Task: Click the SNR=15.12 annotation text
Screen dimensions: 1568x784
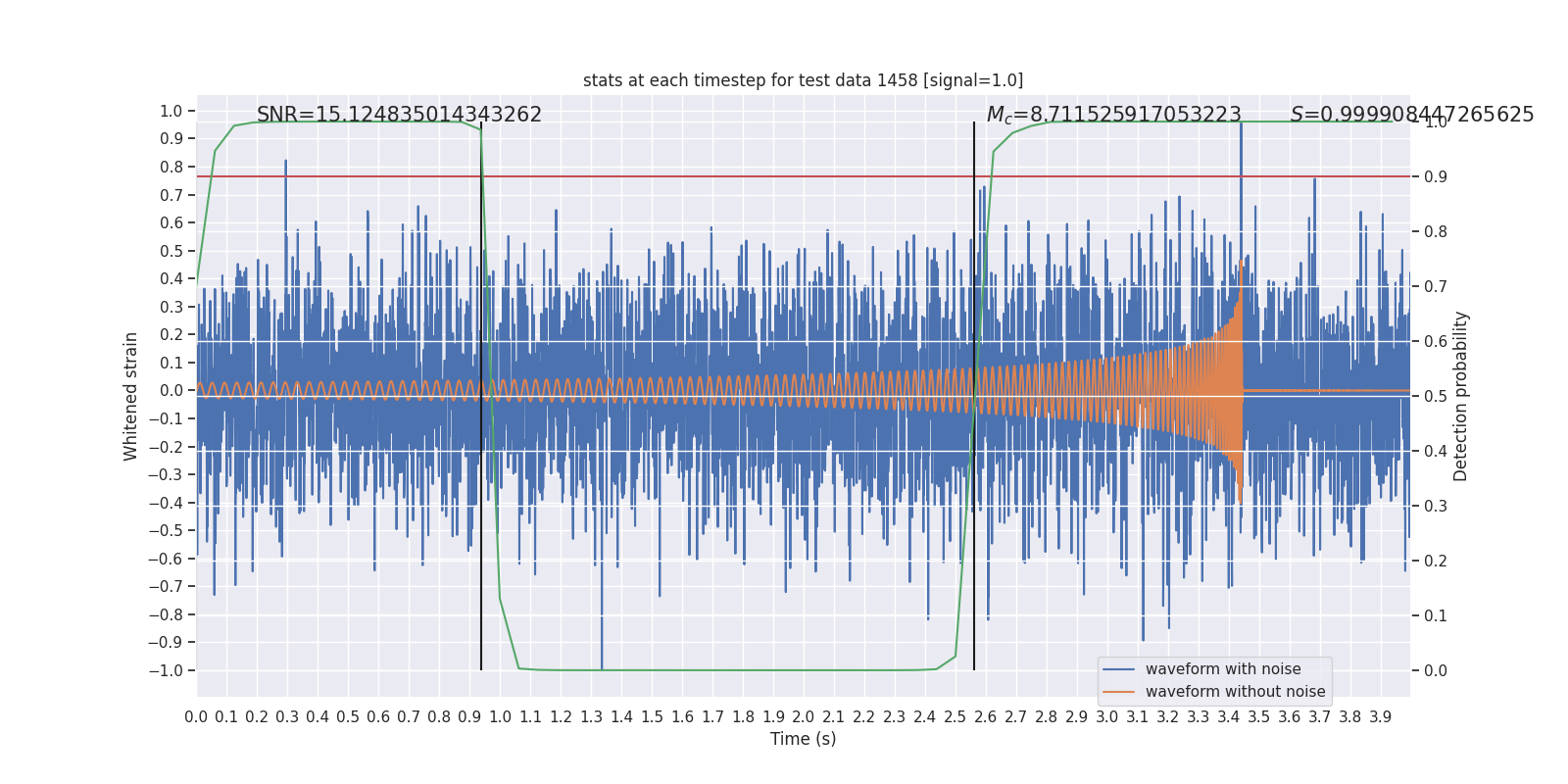Action: coord(399,115)
